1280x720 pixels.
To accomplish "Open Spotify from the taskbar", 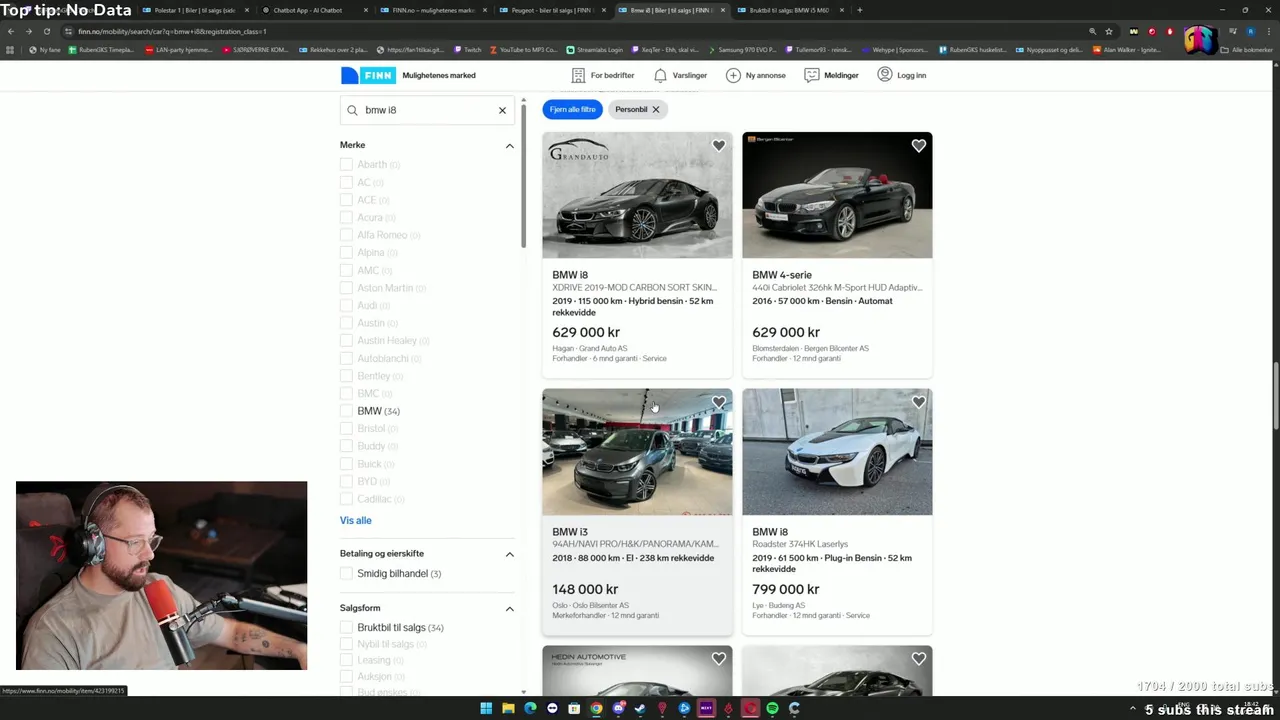I will (772, 708).
